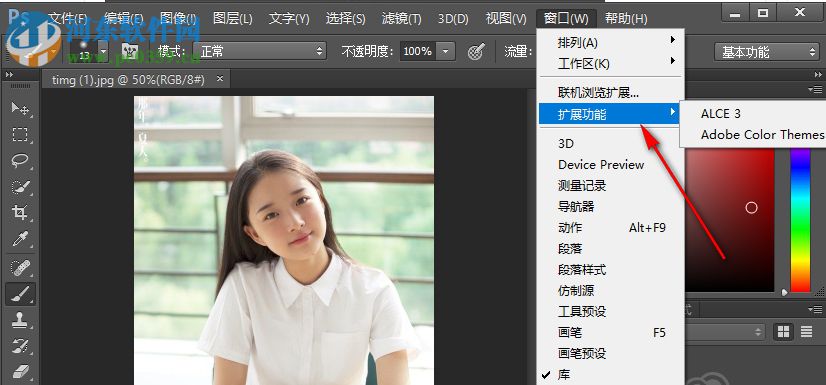The image size is (826, 385).
Task: Click the 扩展功能 menu item
Action: click(609, 114)
